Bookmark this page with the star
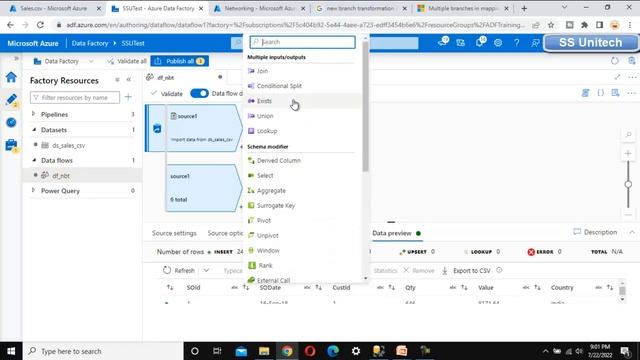This screenshot has width=640, height=360. tap(551, 25)
